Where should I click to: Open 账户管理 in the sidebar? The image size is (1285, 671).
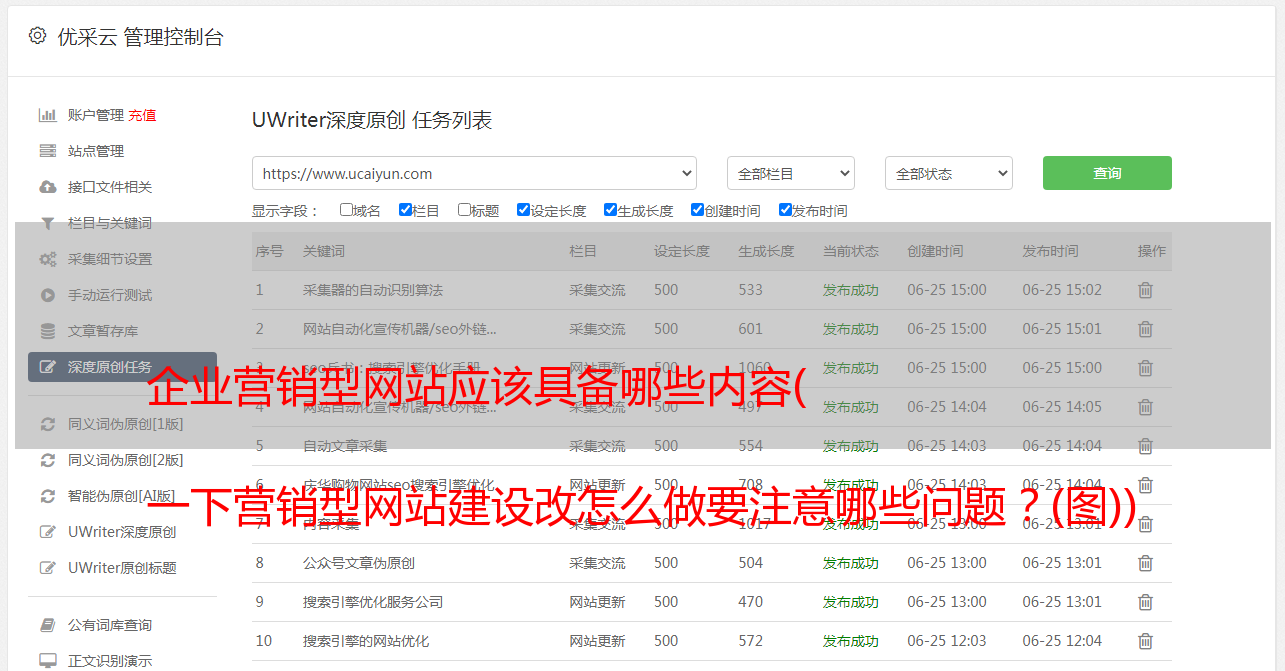pos(96,115)
